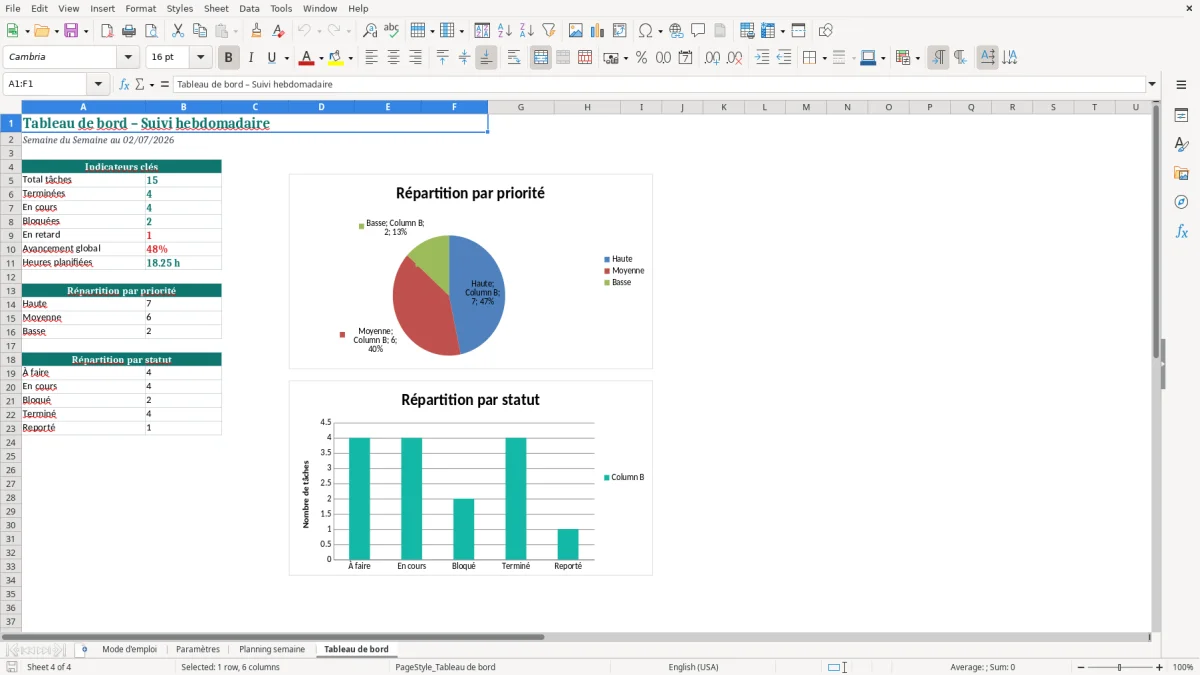Open the Sheet menu
Screen dimensions: 1200x675
pos(216,8)
